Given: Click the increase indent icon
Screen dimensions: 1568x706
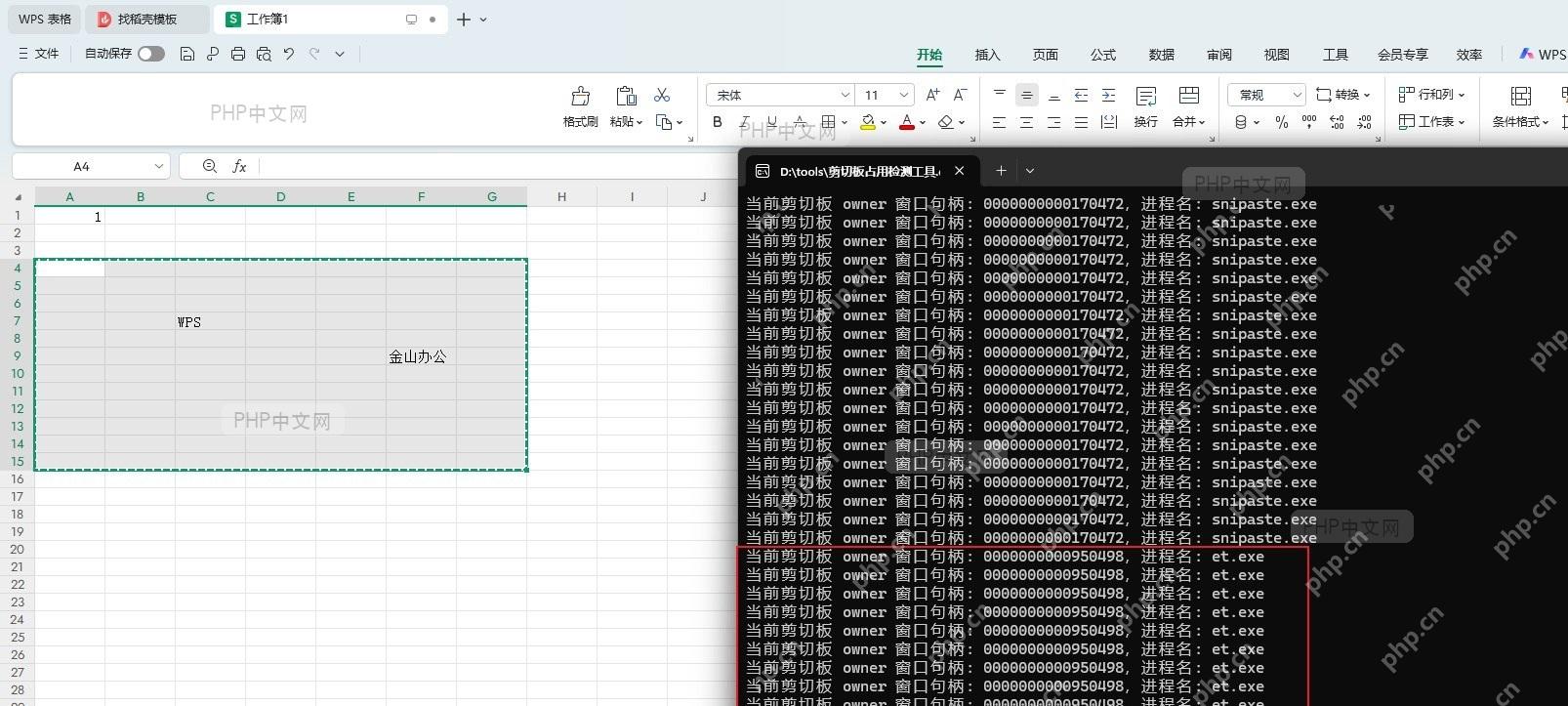Looking at the screenshot, I should (1108, 95).
